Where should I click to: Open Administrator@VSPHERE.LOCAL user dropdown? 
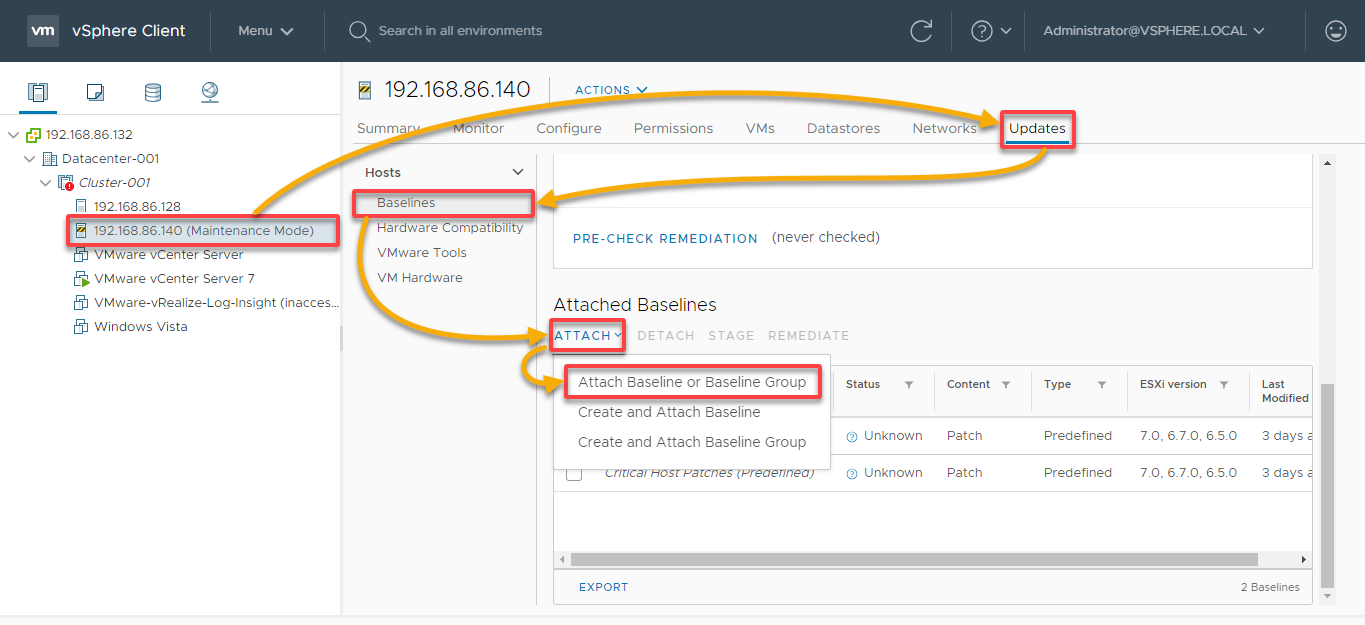click(1154, 31)
